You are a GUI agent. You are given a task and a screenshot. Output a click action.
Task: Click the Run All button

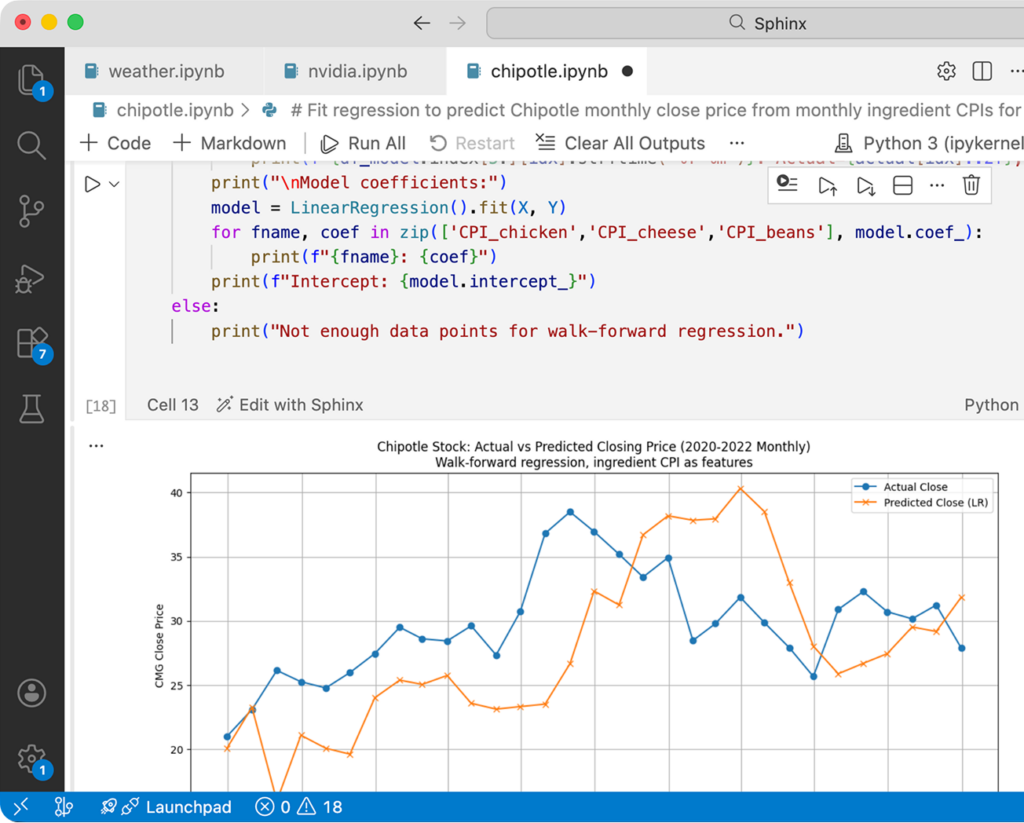363,143
